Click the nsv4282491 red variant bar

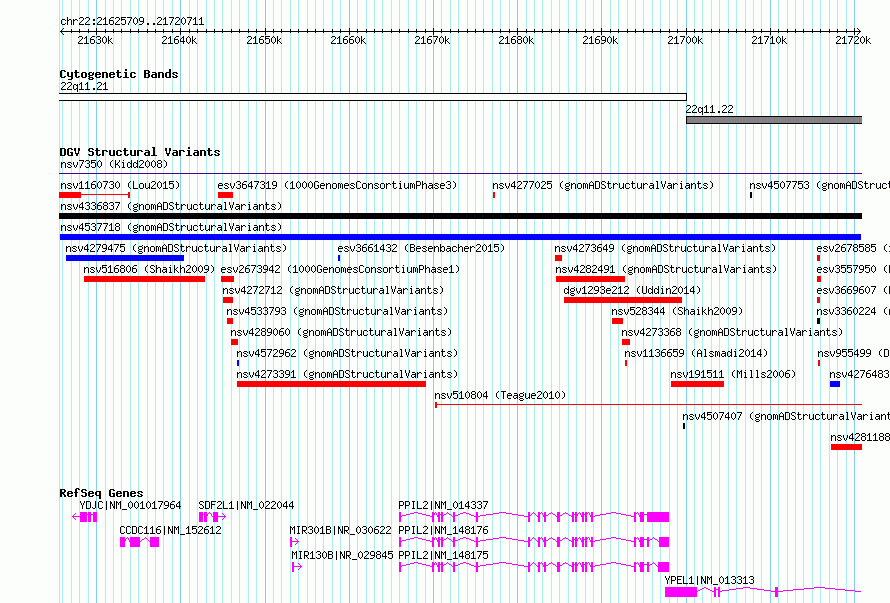click(x=590, y=279)
